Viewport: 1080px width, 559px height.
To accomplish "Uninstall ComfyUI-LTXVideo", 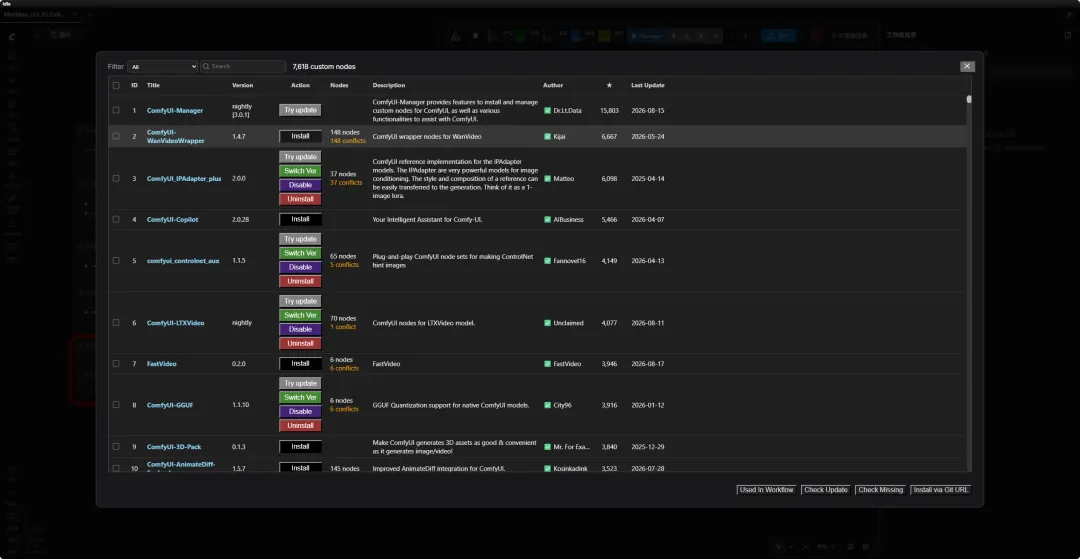I will (x=300, y=344).
